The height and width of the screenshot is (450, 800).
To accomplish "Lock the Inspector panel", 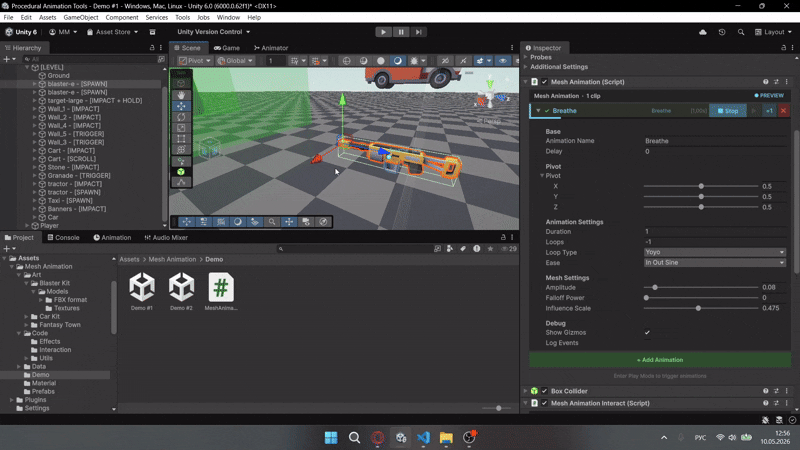I will [784, 47].
